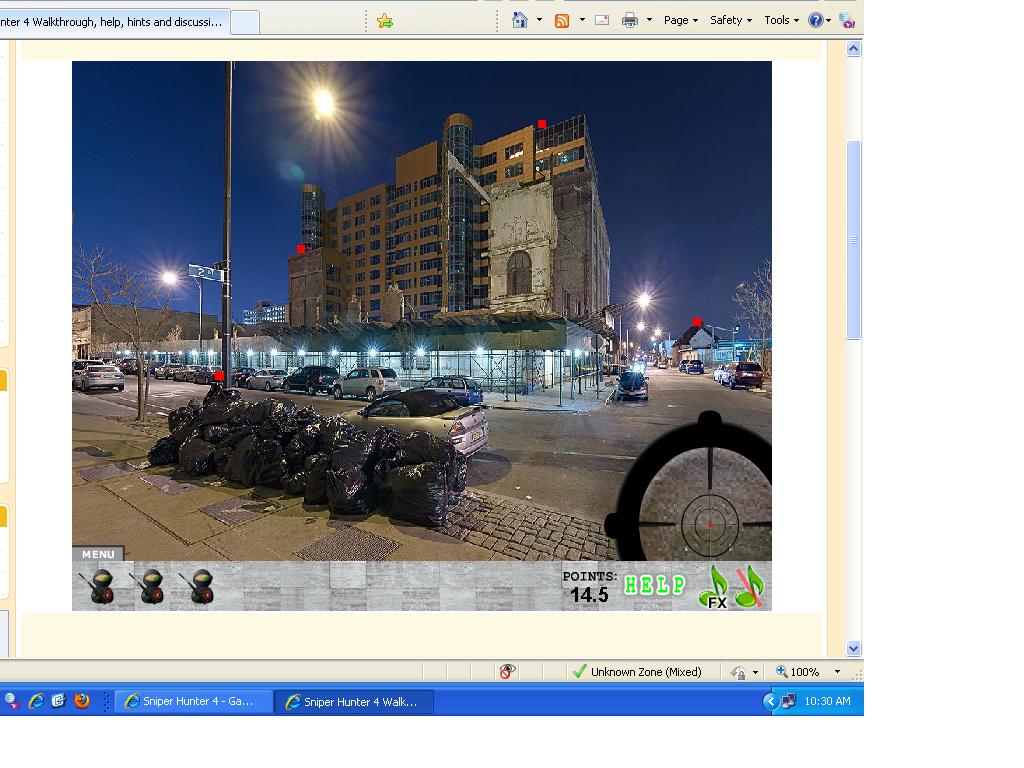Open the Tools dropdown menu
The width and height of the screenshot is (1024, 768).
(x=781, y=20)
